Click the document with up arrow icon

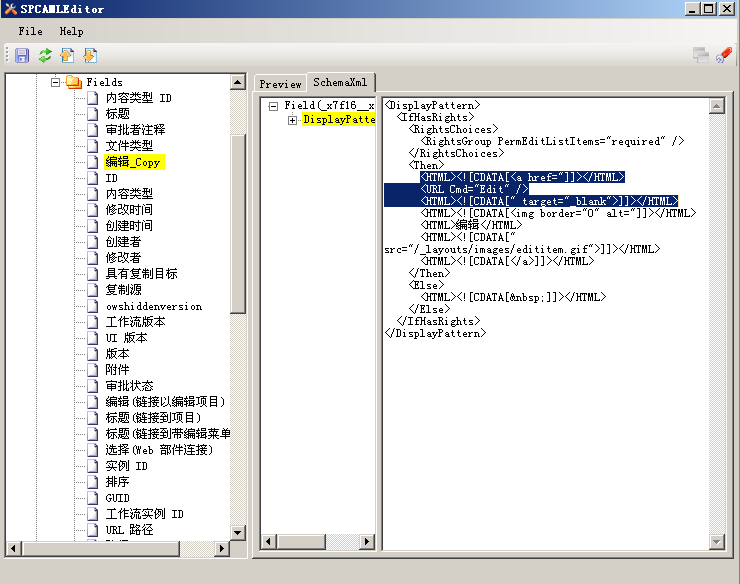(x=67, y=55)
